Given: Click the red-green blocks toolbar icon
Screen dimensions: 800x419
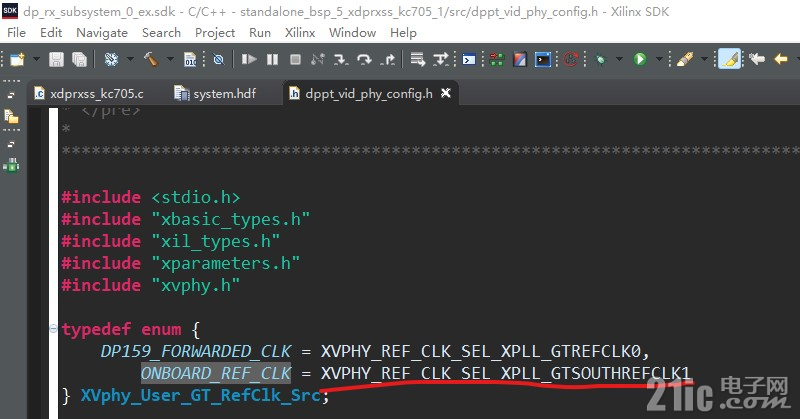Looking at the screenshot, I should point(496,60).
